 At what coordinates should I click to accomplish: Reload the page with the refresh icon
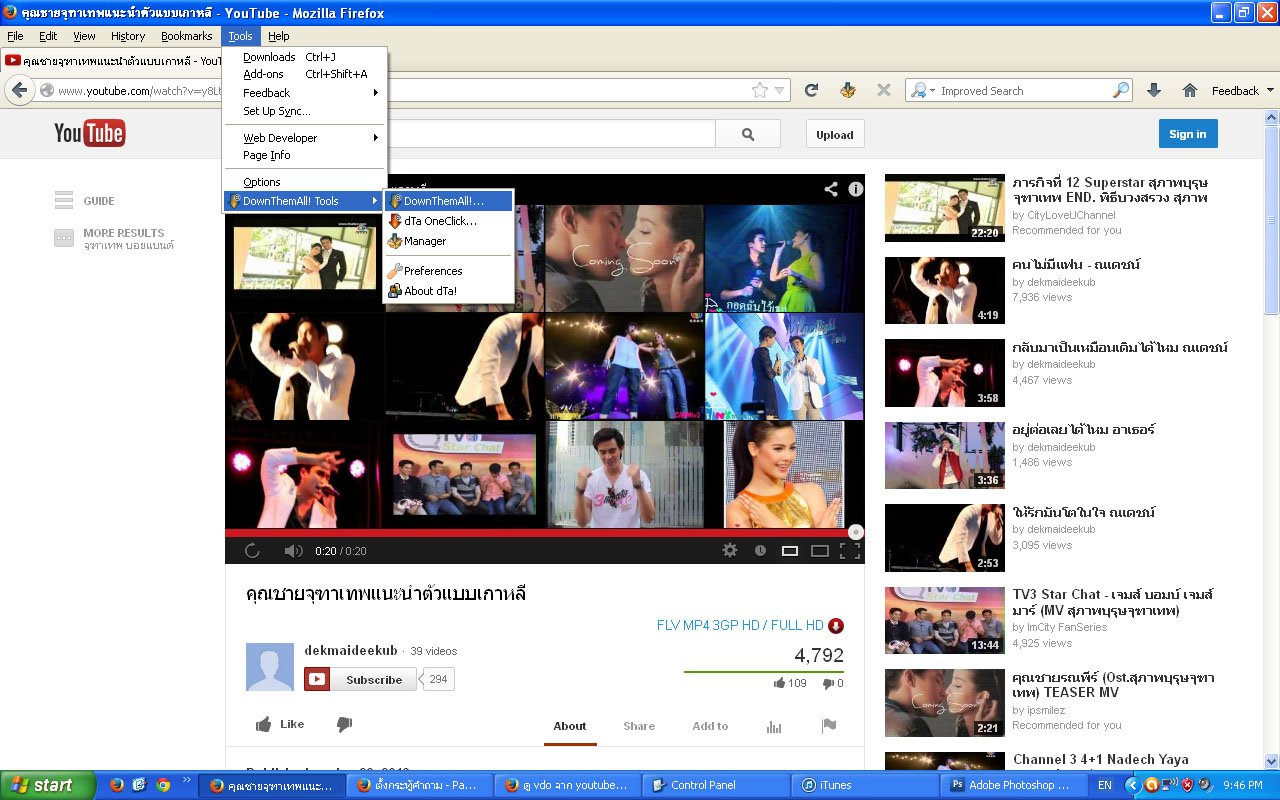point(812,90)
